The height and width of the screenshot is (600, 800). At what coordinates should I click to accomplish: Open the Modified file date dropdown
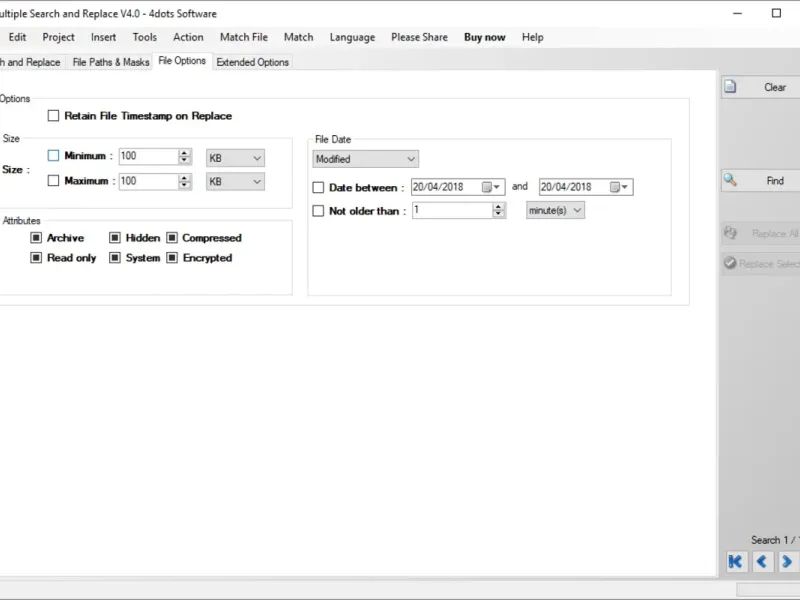[x=365, y=159]
